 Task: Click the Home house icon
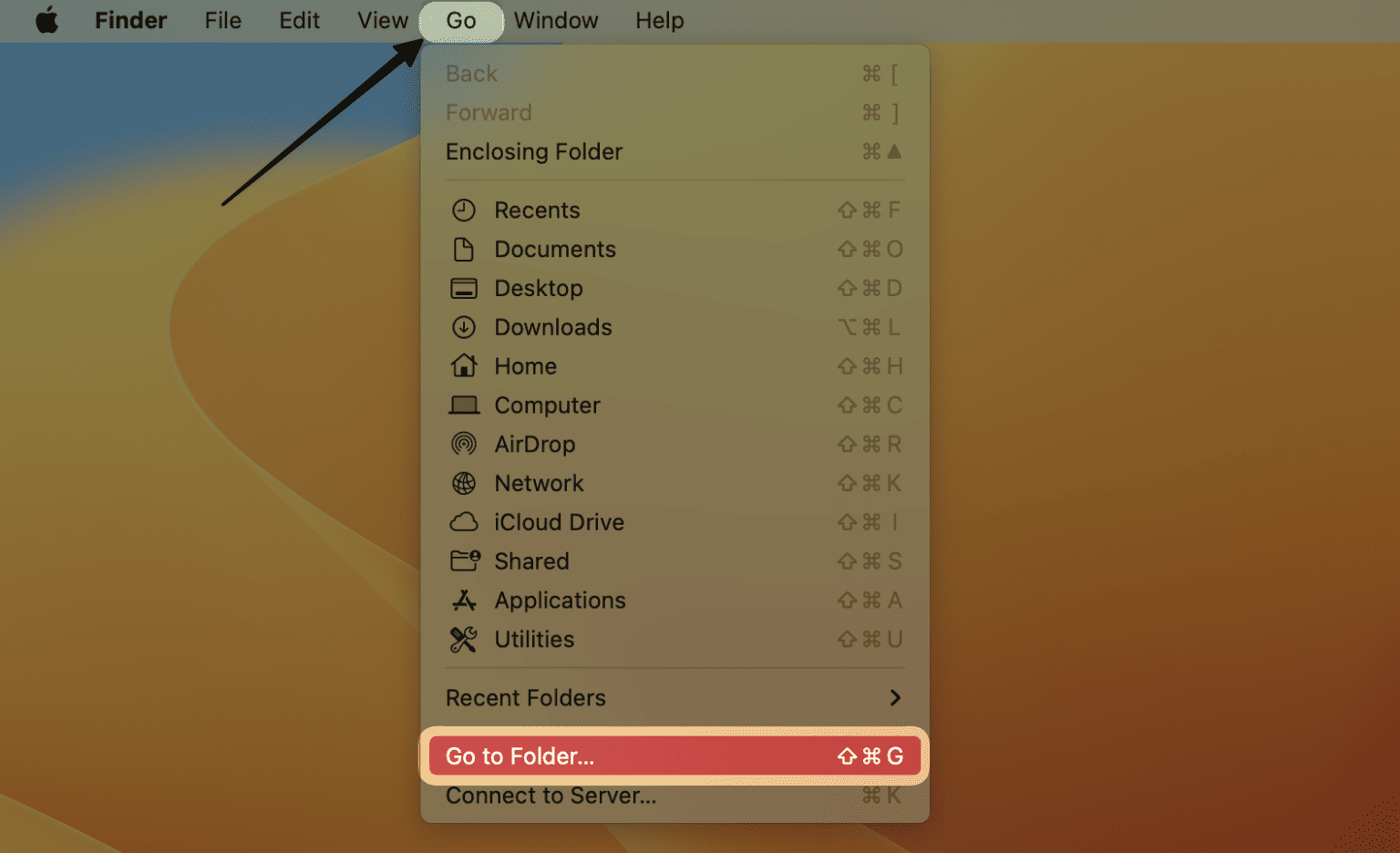coord(464,366)
